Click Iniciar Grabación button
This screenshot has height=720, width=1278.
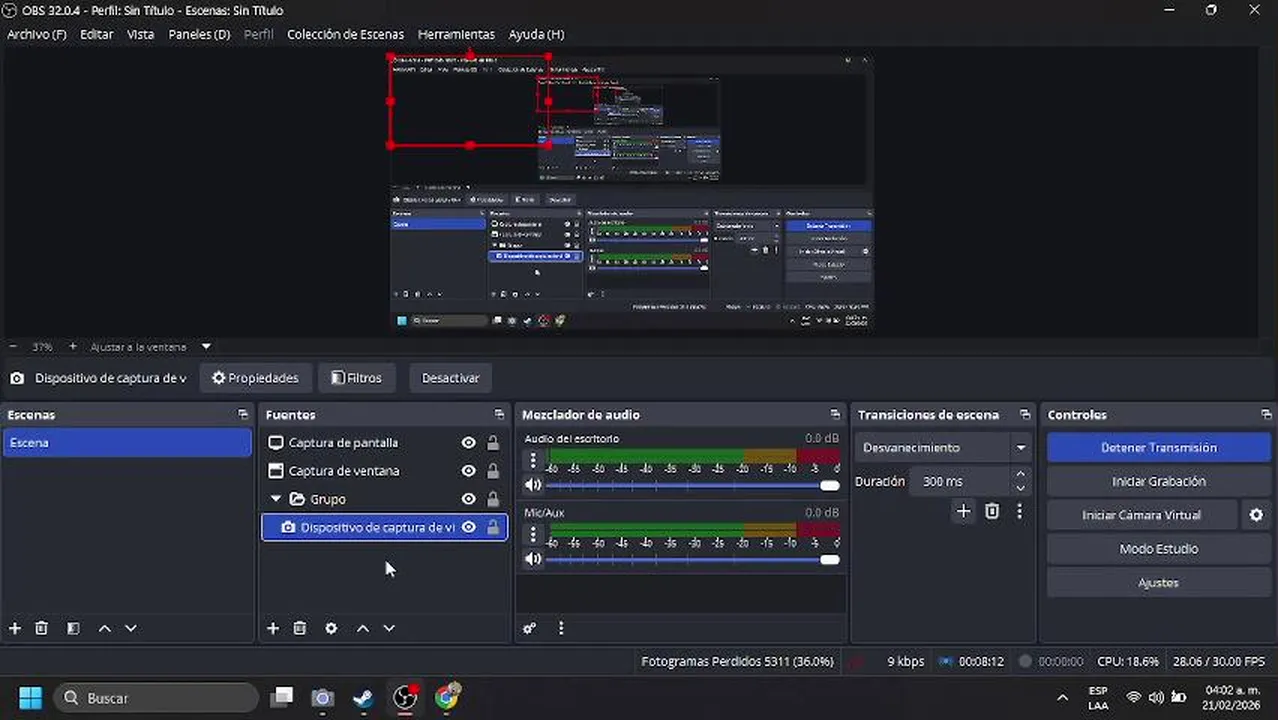pos(1158,481)
